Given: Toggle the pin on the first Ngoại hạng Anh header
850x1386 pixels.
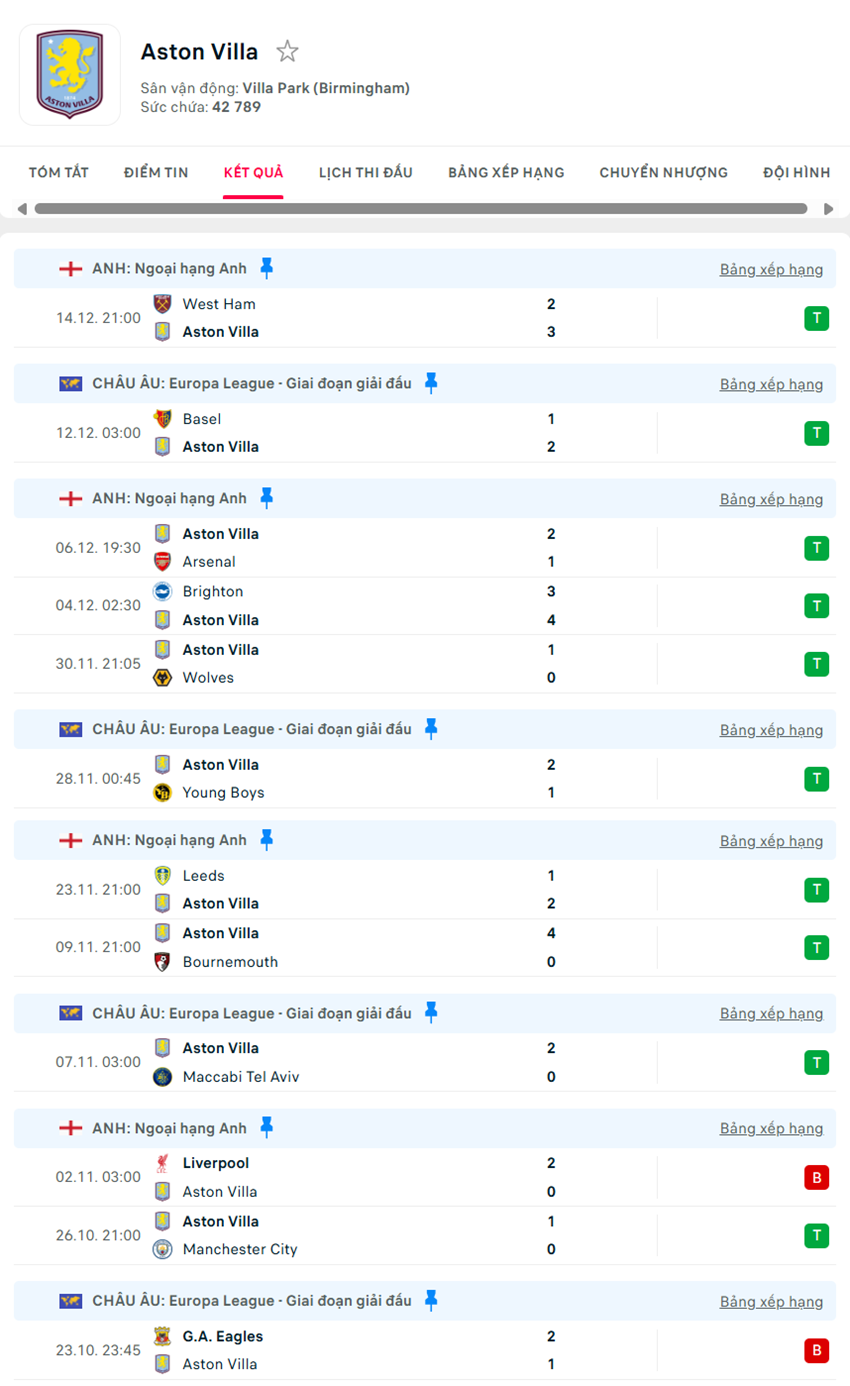Looking at the screenshot, I should (266, 268).
